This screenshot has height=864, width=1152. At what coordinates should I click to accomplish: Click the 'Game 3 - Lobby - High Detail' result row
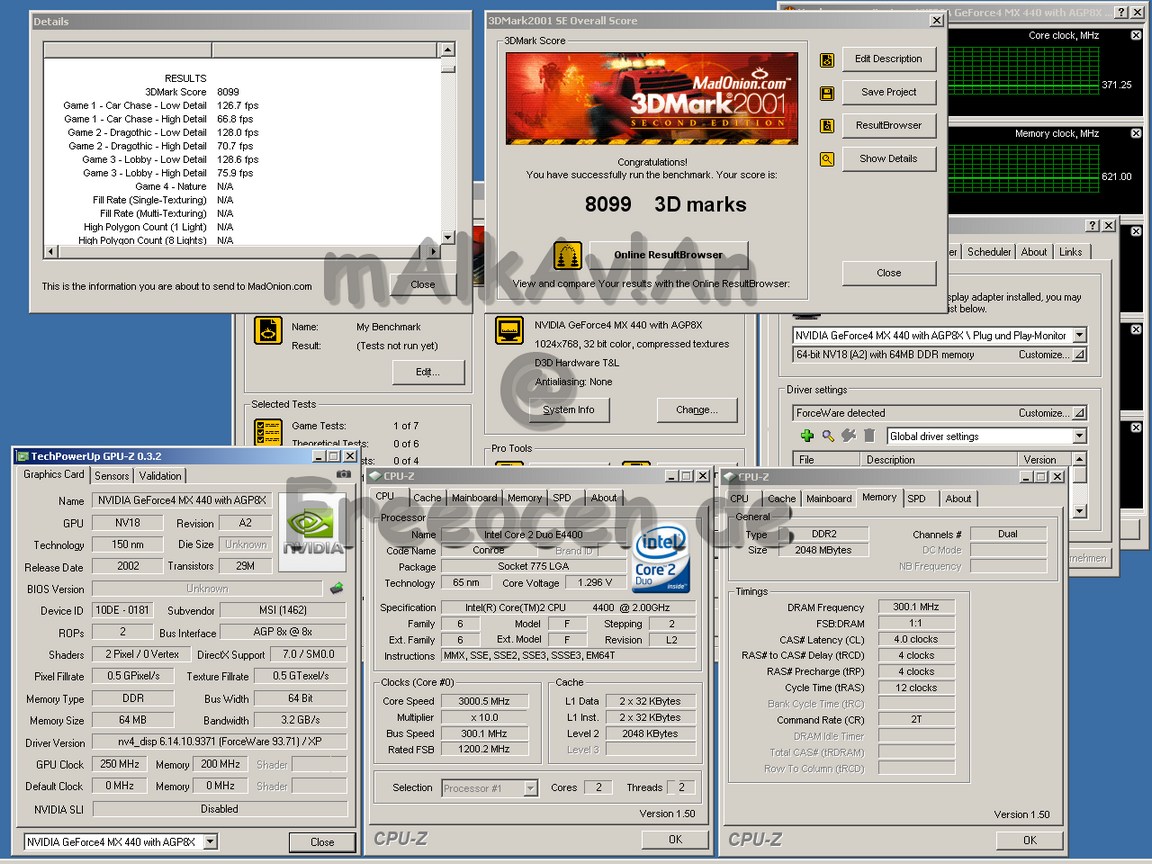pos(168,173)
